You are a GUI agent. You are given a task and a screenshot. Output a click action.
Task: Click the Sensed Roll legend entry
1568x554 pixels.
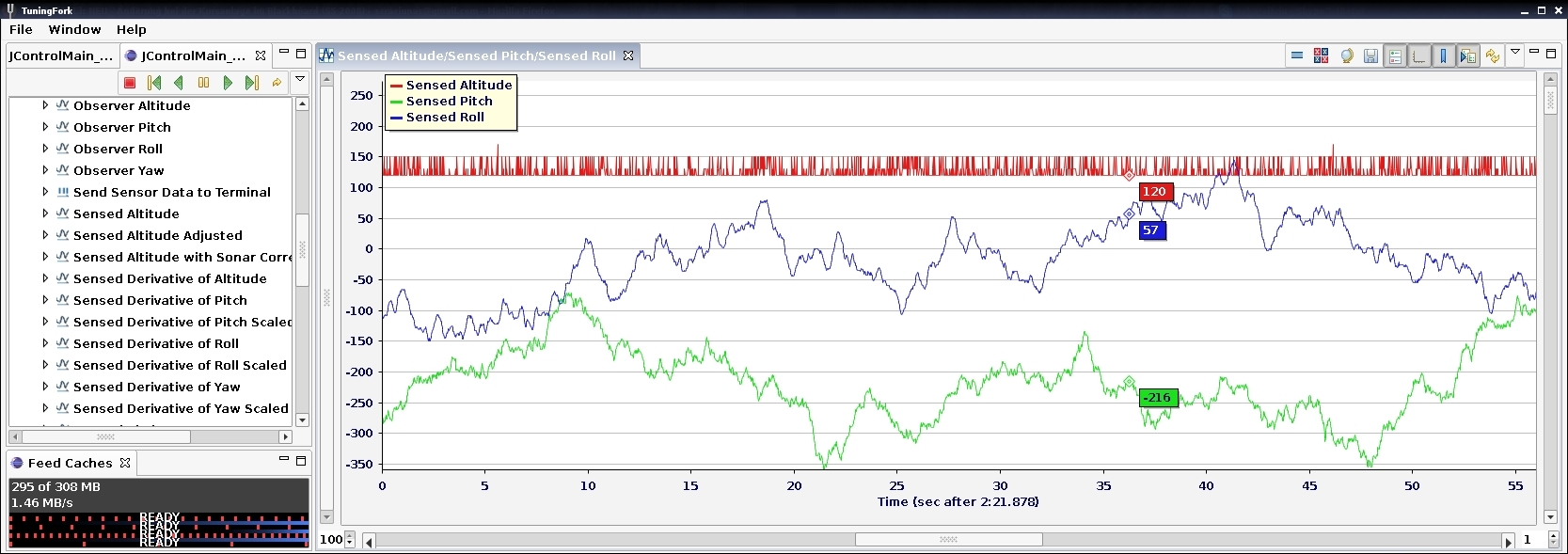click(445, 118)
